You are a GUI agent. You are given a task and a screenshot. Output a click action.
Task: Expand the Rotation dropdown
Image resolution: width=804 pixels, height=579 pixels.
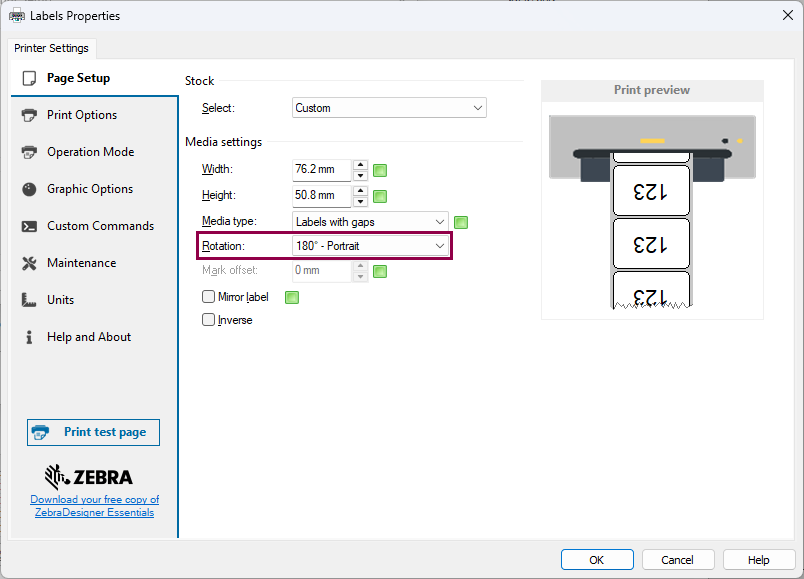(x=370, y=246)
